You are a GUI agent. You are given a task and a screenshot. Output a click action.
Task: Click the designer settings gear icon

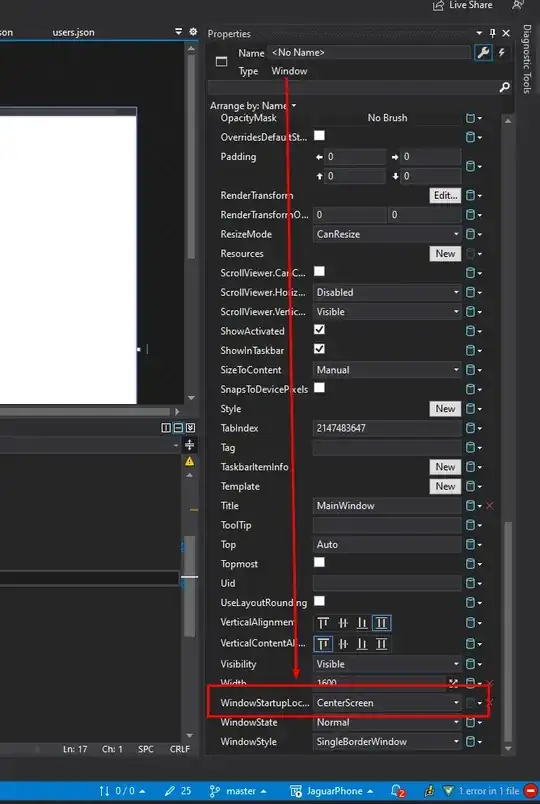click(193, 32)
